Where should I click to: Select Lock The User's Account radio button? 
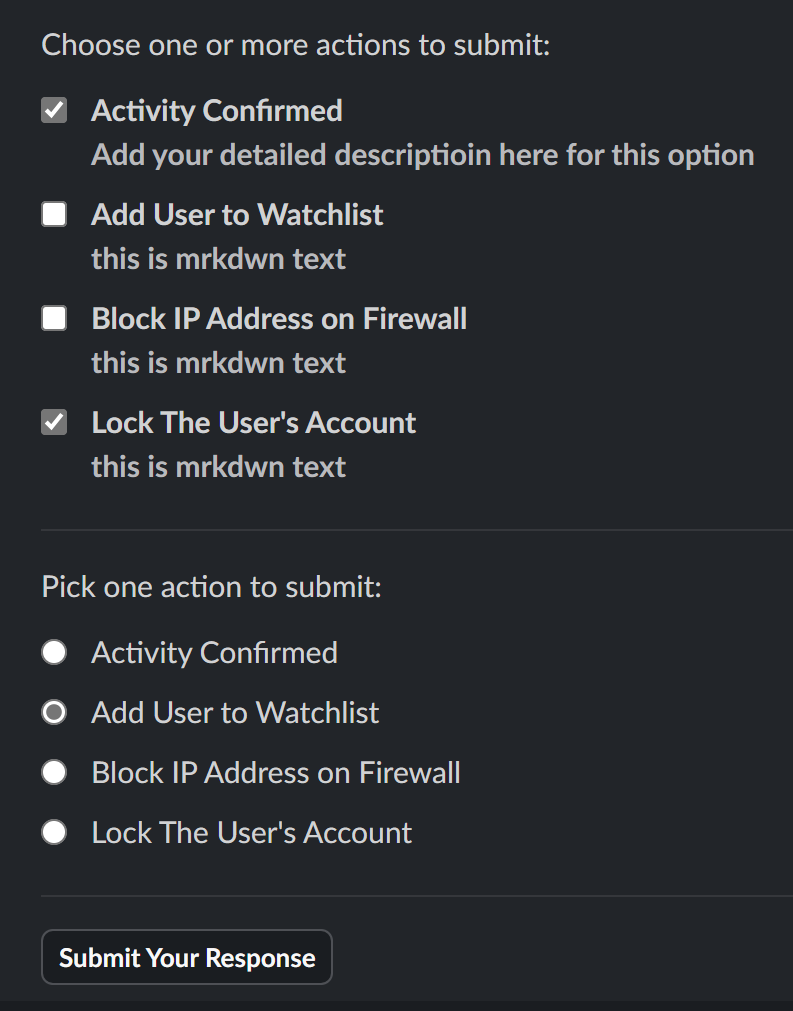53,832
